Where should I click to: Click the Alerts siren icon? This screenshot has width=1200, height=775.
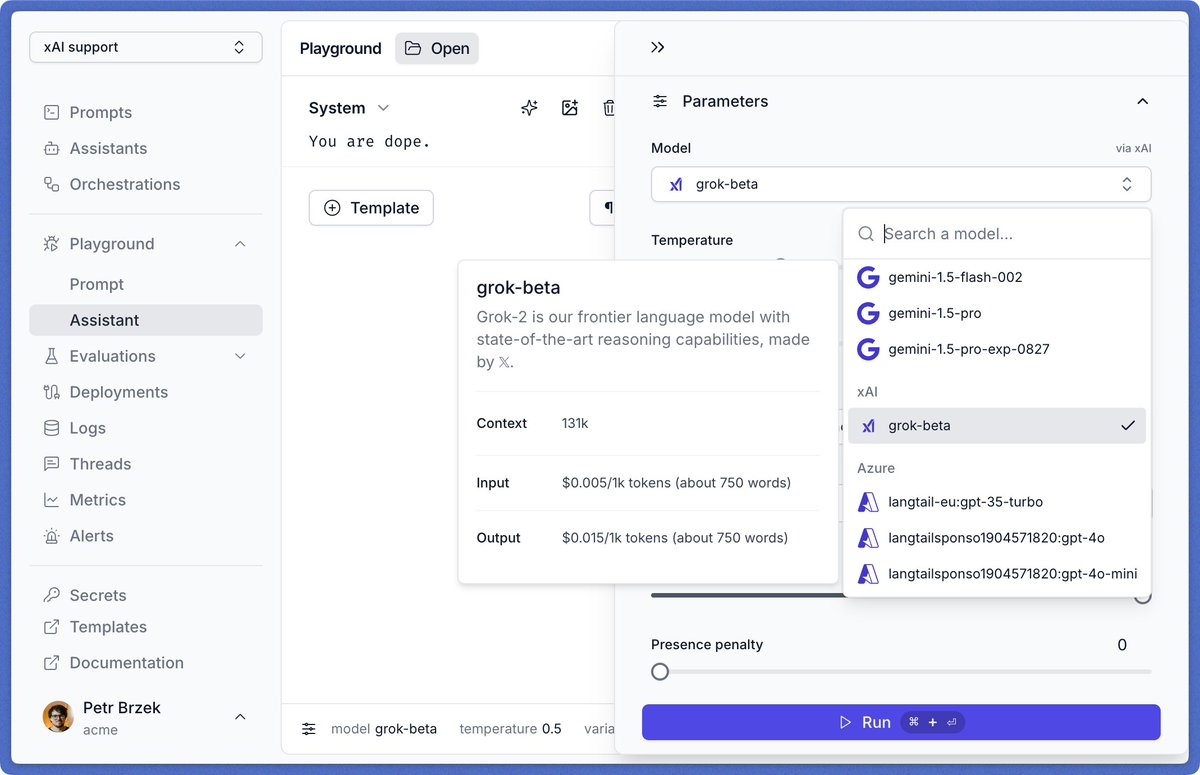pyautogui.click(x=51, y=536)
